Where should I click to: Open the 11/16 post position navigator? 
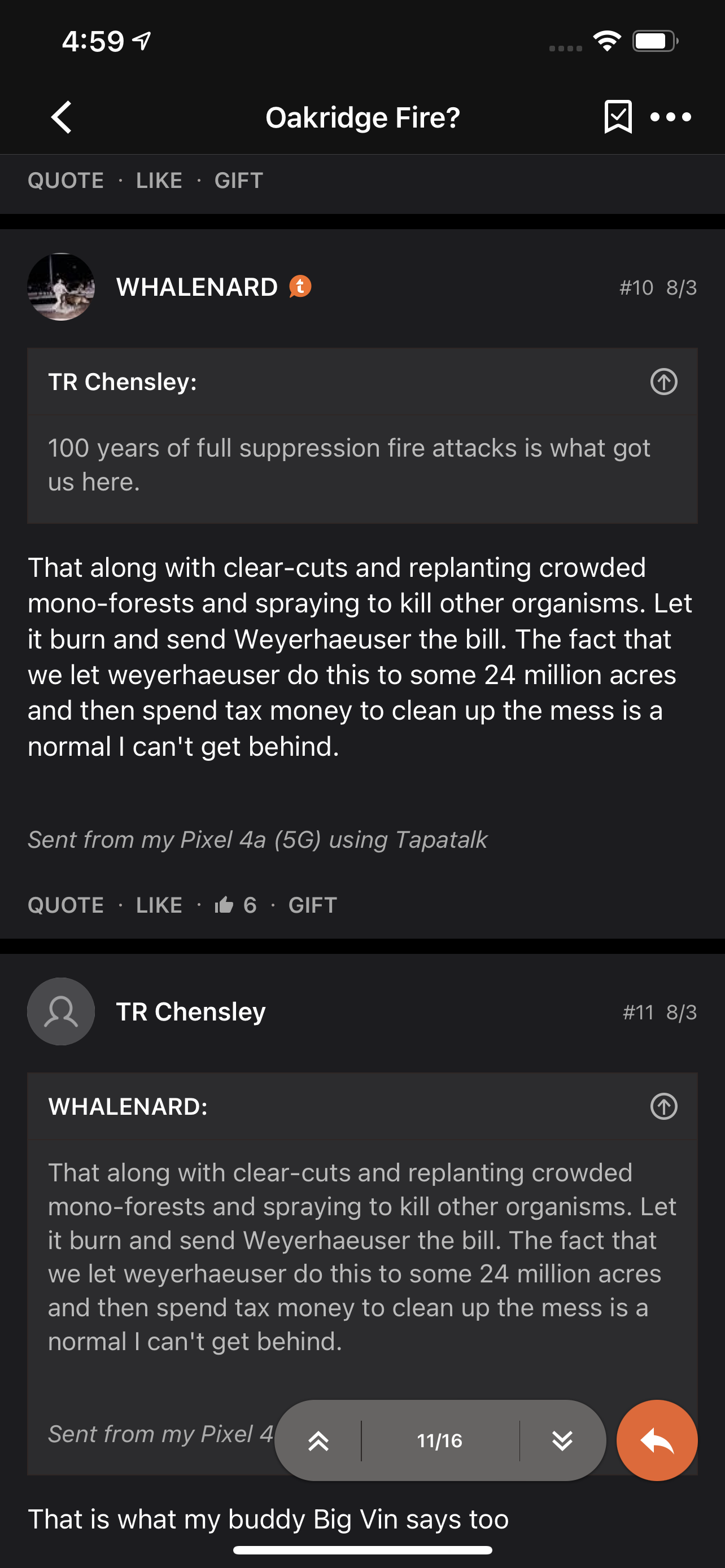(439, 1441)
